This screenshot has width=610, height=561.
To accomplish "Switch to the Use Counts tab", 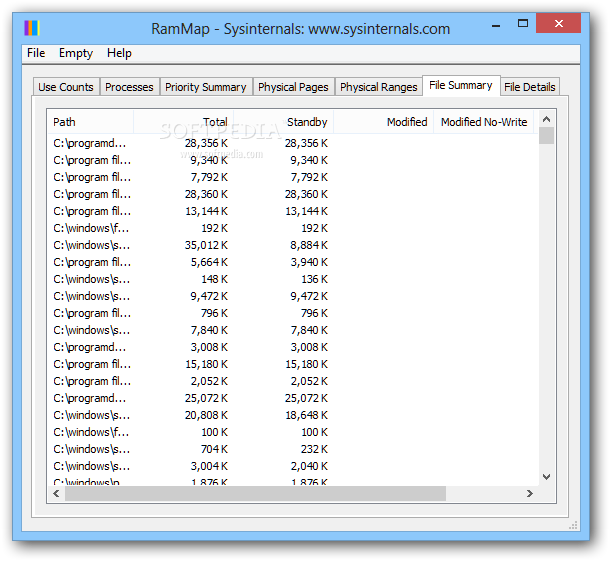I will click(x=66, y=87).
